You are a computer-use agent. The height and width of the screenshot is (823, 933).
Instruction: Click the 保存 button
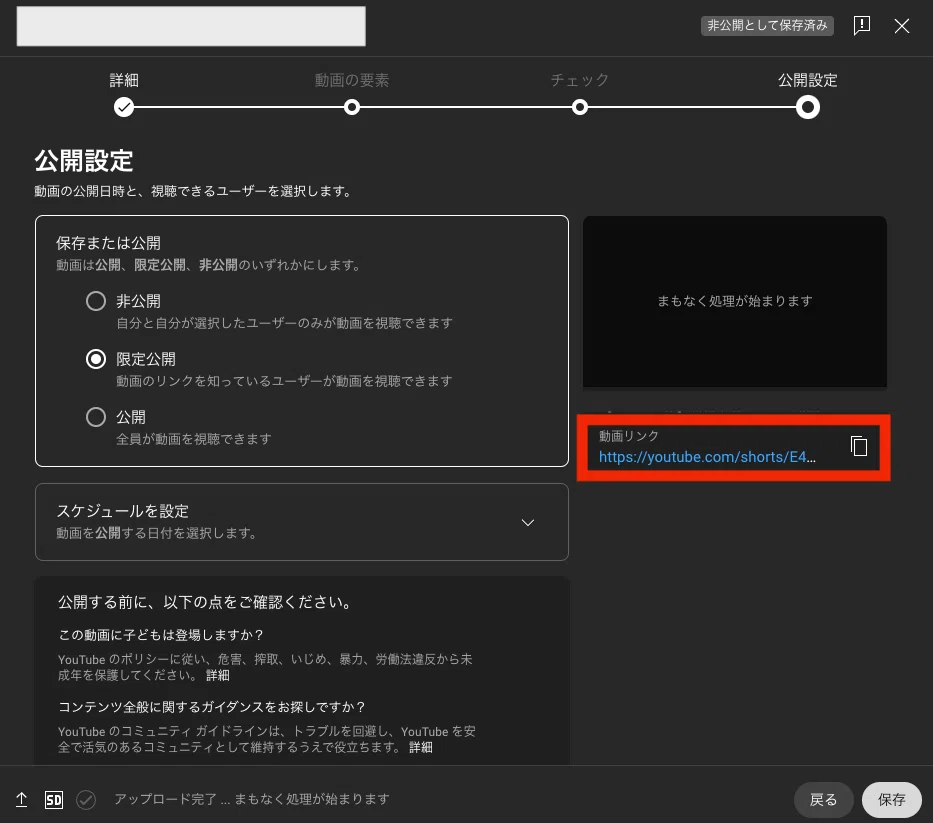click(x=891, y=799)
